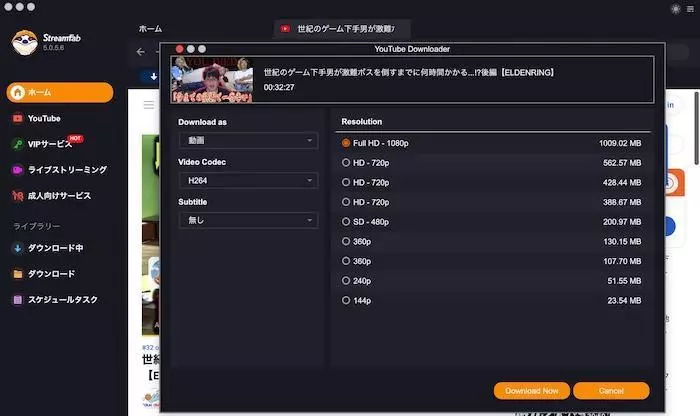
Task: Select 360p 130.15 MB option
Action: [492, 241]
